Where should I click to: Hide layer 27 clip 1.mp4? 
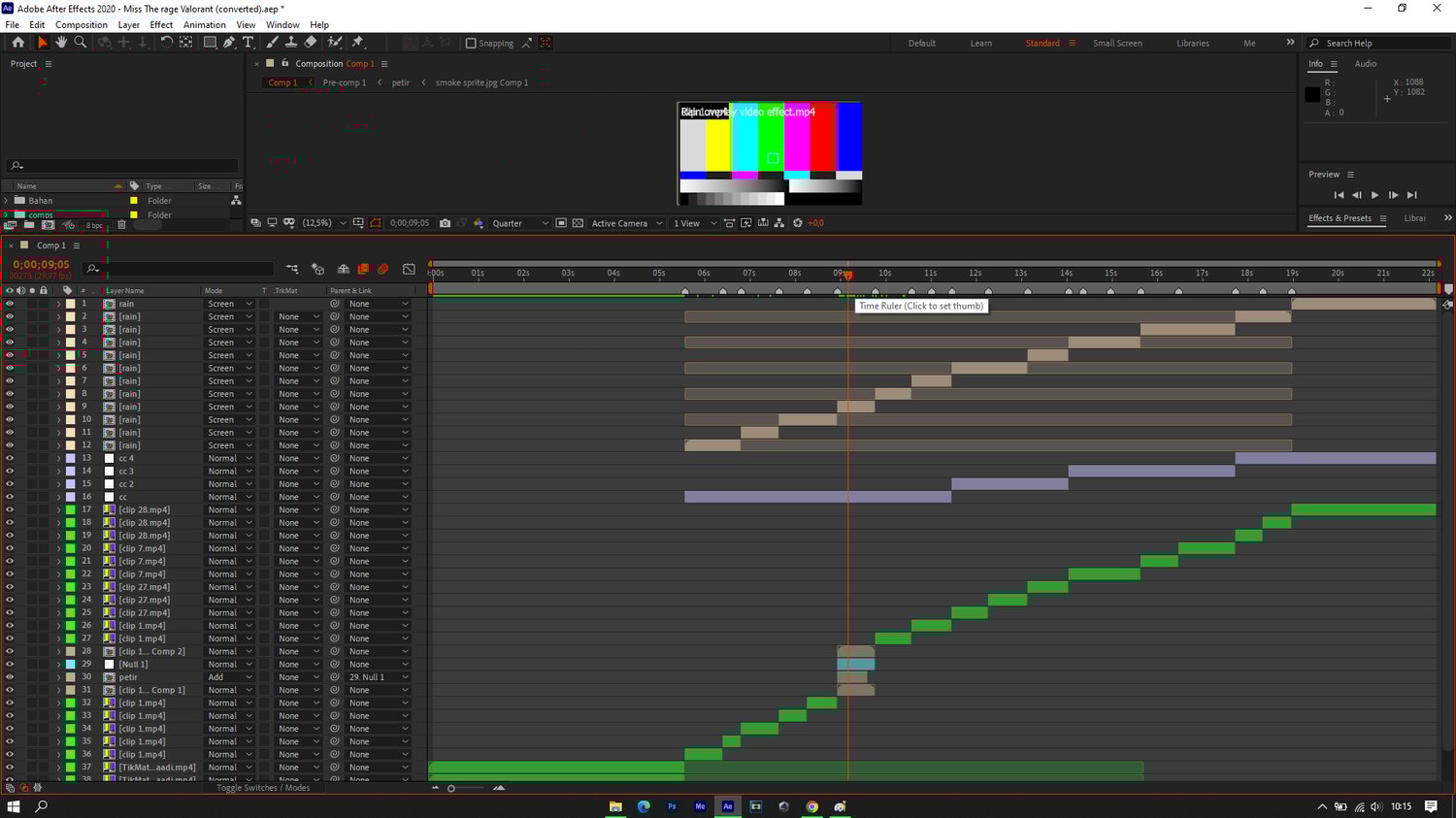(10, 638)
